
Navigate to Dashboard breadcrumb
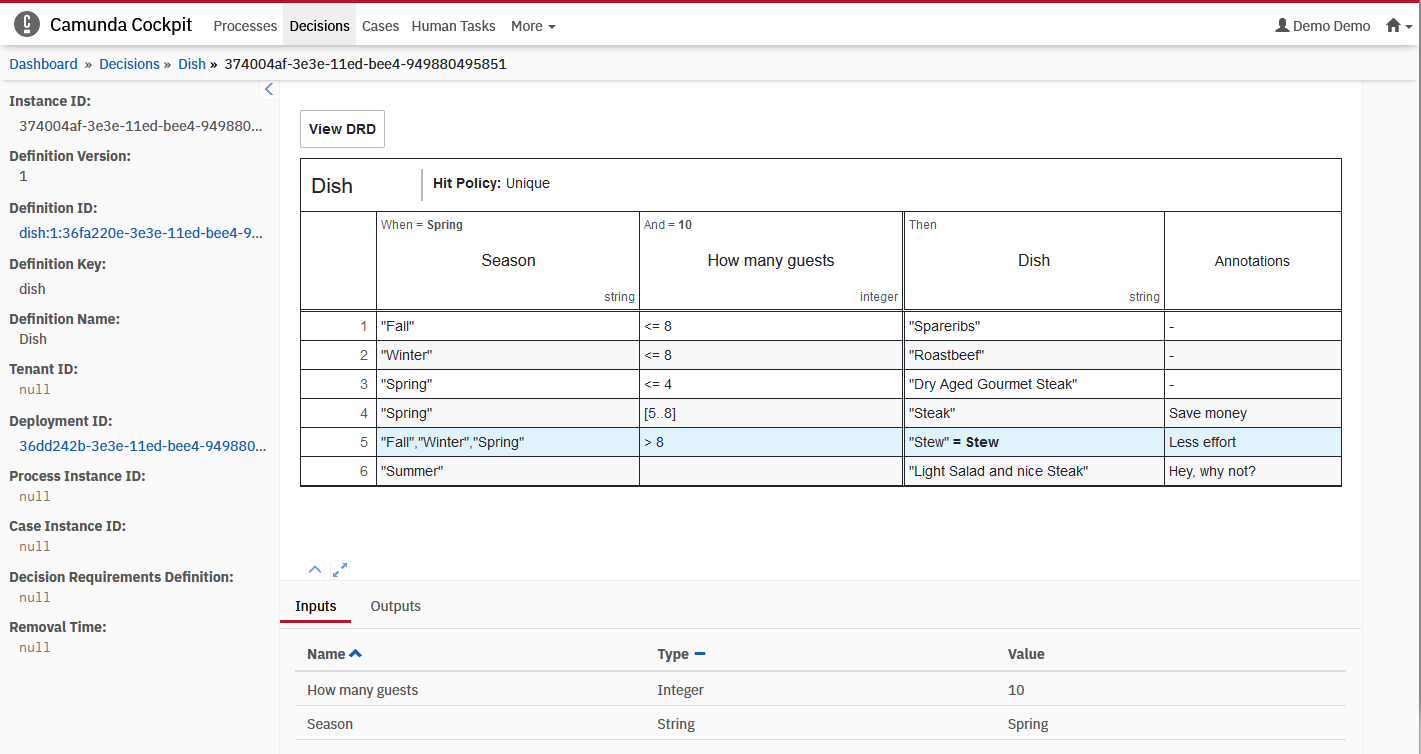43,64
